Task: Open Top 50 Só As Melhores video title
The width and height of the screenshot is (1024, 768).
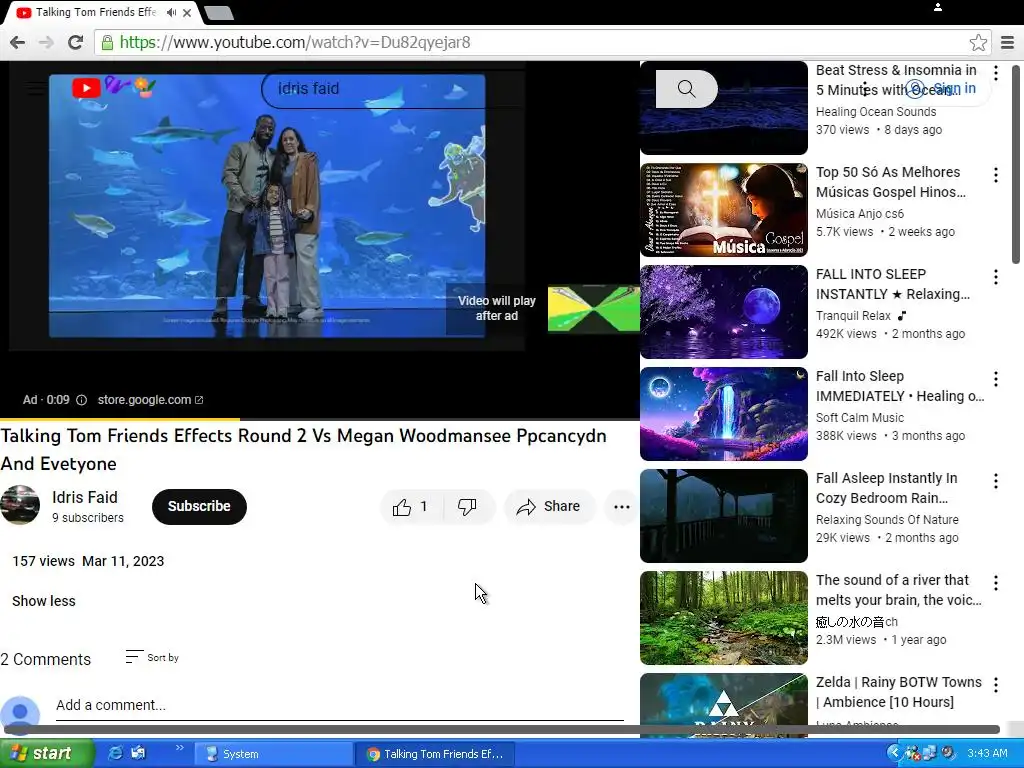Action: coord(891,182)
